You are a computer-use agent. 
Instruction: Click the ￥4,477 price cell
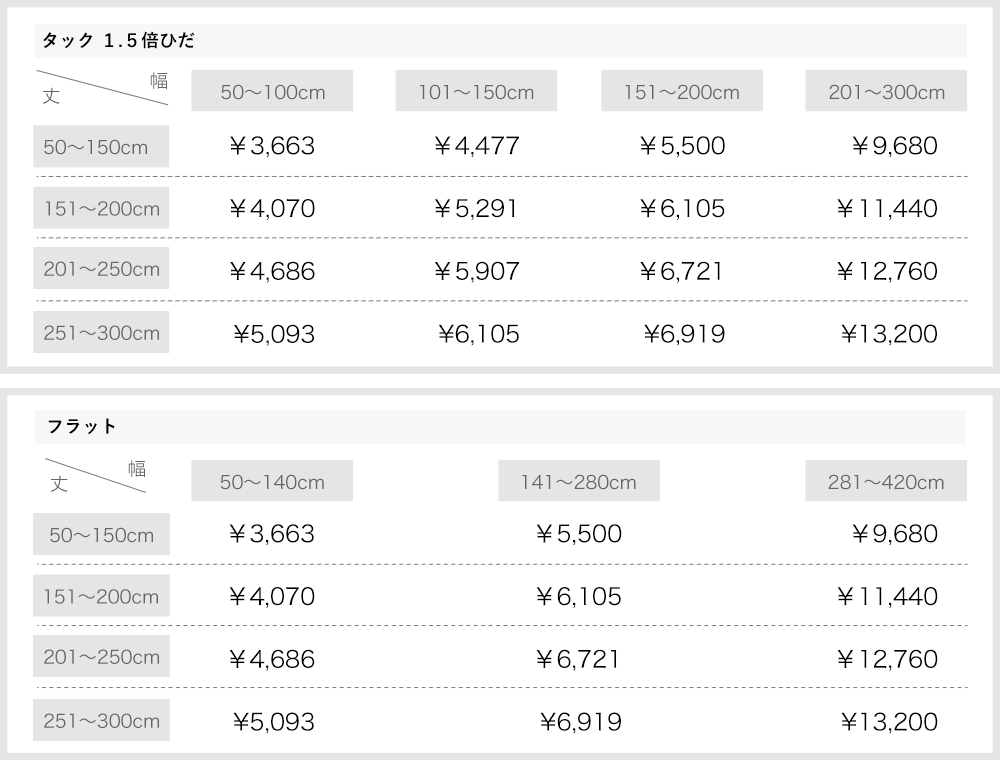[x=477, y=146]
